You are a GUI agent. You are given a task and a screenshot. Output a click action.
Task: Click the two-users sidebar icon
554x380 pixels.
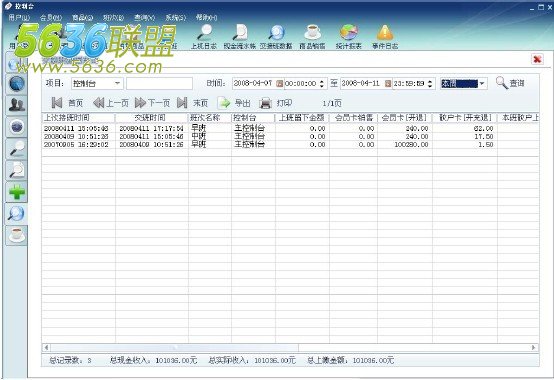(x=17, y=105)
